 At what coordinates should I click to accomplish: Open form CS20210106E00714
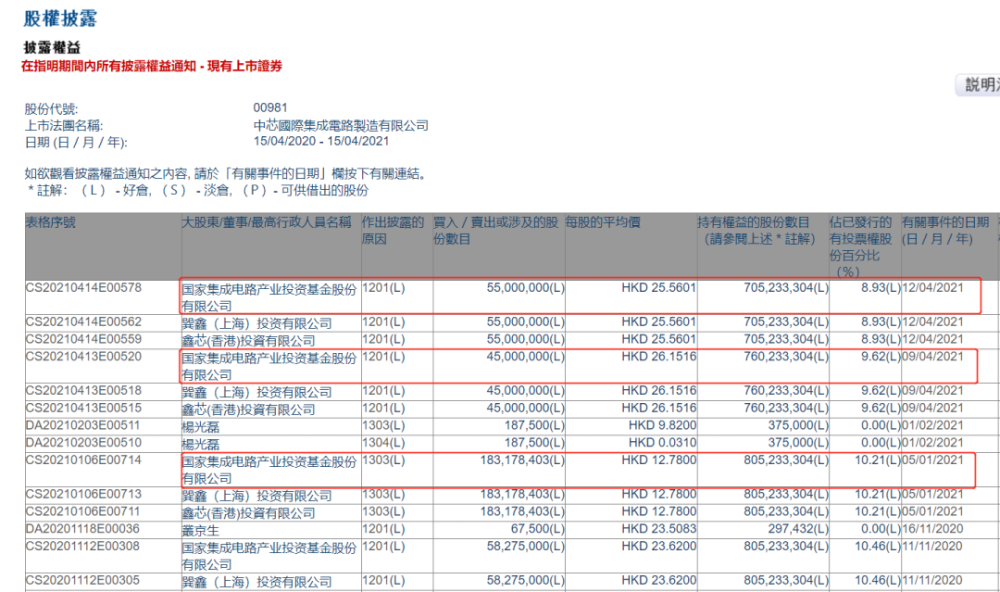pos(84,459)
